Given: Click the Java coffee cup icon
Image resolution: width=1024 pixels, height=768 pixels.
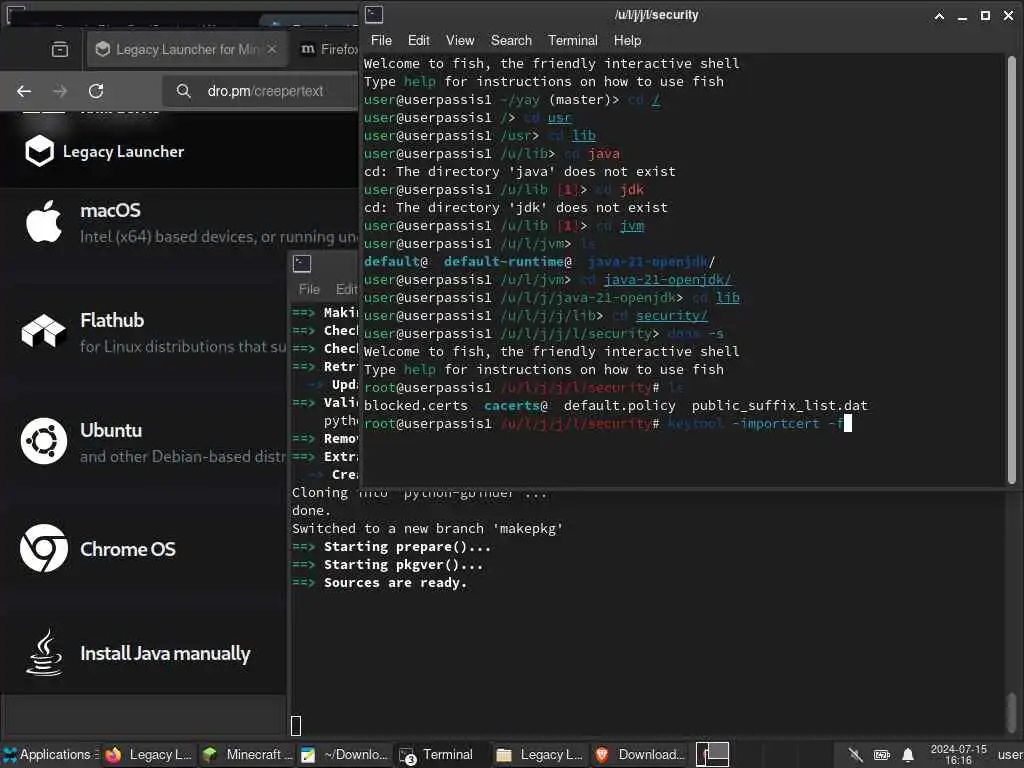Looking at the screenshot, I should point(44,652).
